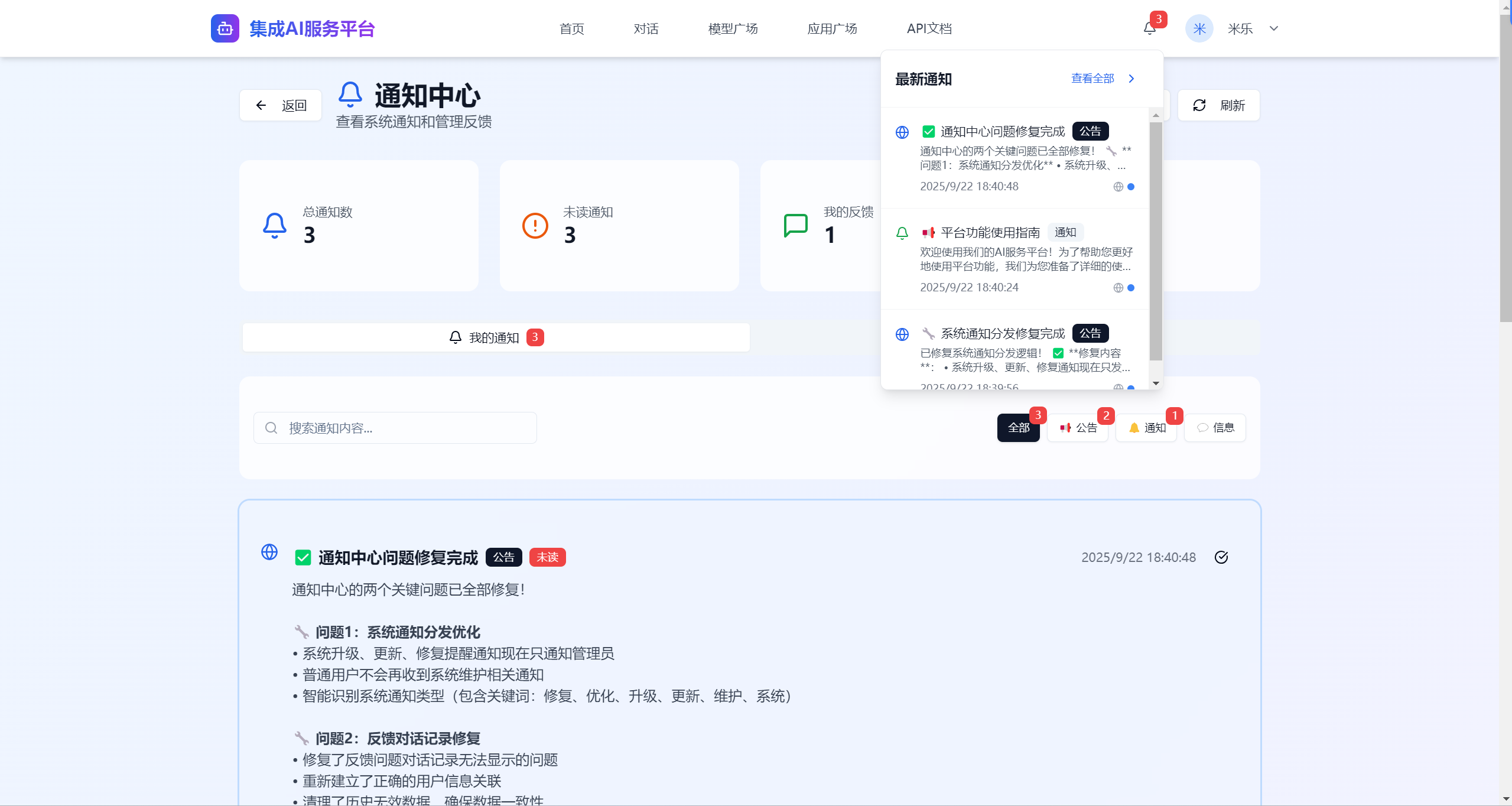The height and width of the screenshot is (806, 1512).
Task: Click red badge 3 on 我的通知 tab
Action: point(535,337)
